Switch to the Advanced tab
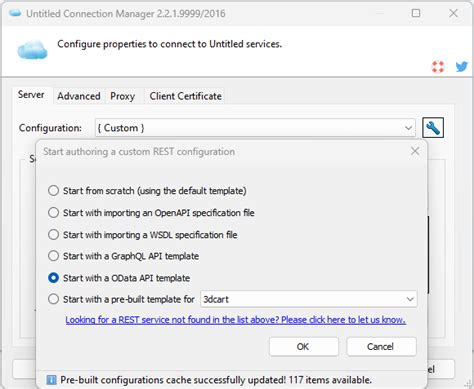The width and height of the screenshot is (474, 389). [x=79, y=96]
